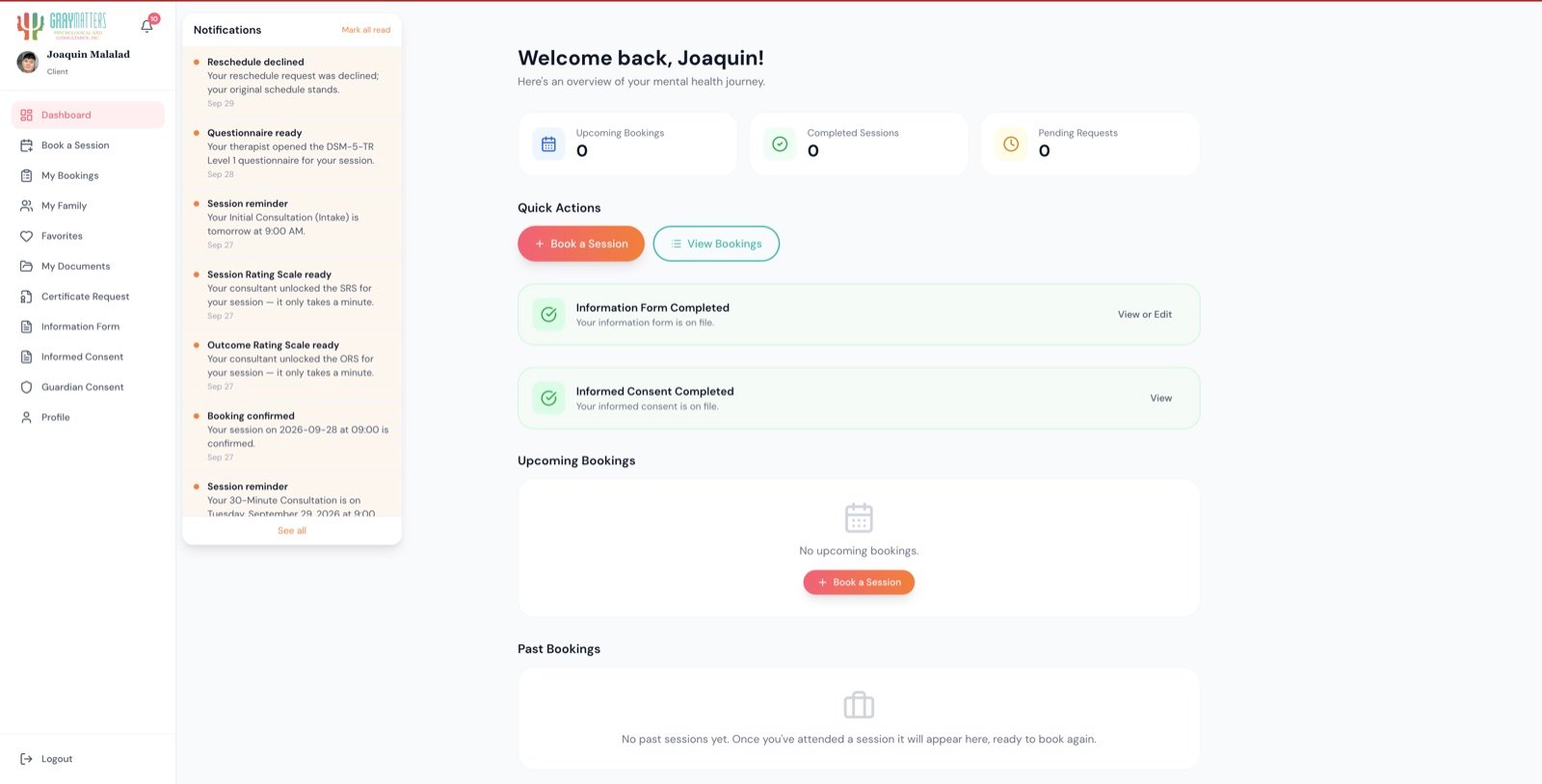The width and height of the screenshot is (1542, 784).
Task: Click Book a Session under No upcoming bookings
Action: pos(859,583)
